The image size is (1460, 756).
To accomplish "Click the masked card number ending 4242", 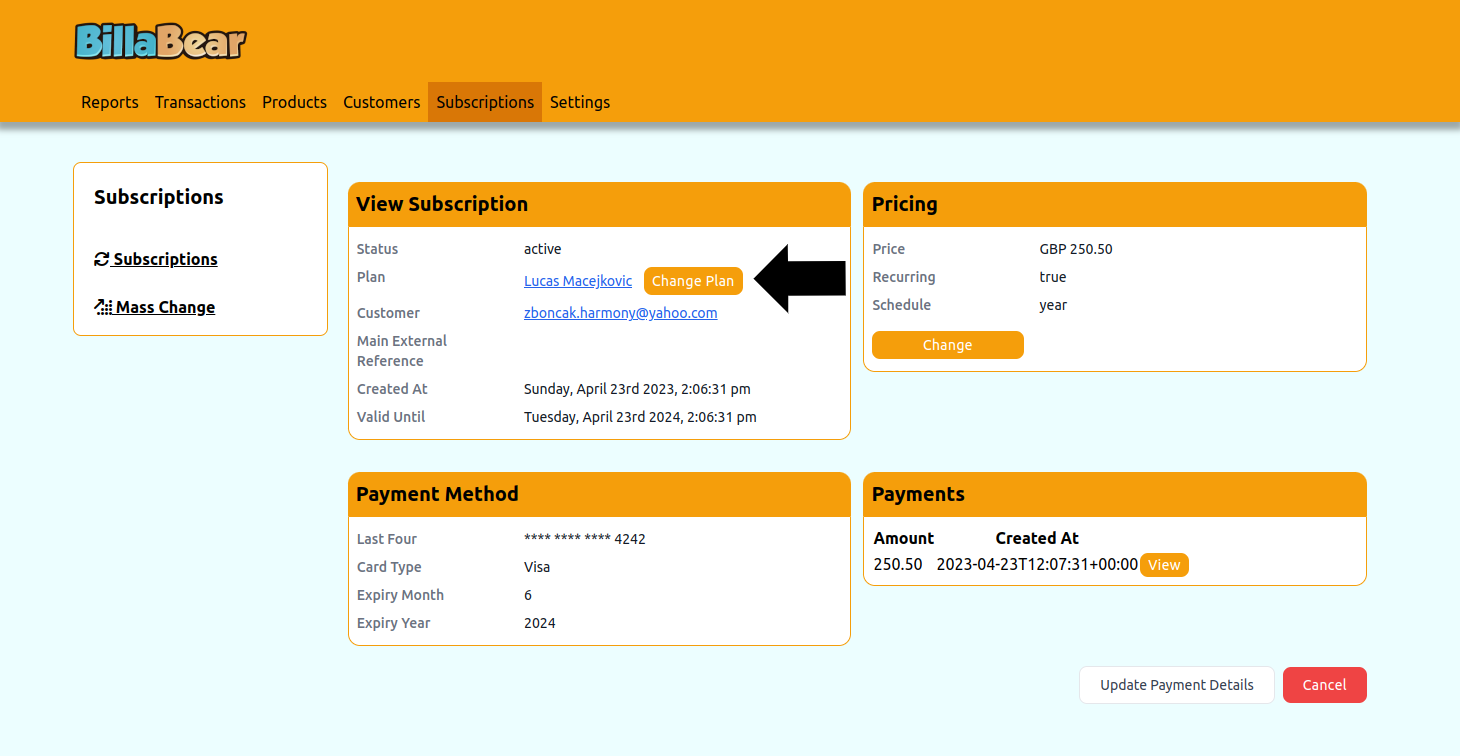I will [585, 539].
